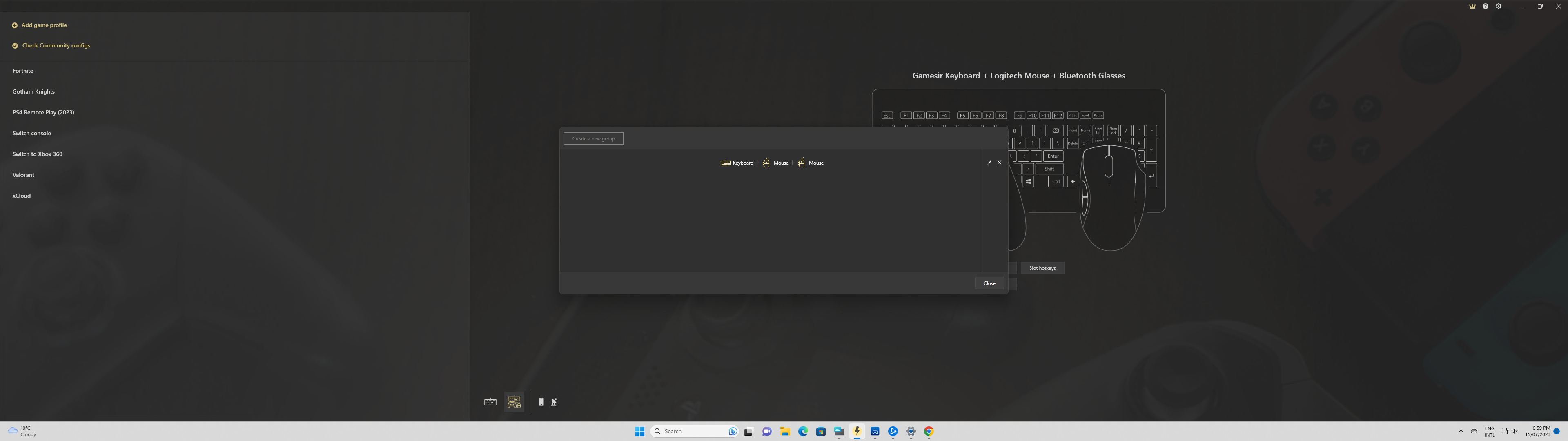
Task: Select the last Mouse device in the group
Action: pos(811,163)
